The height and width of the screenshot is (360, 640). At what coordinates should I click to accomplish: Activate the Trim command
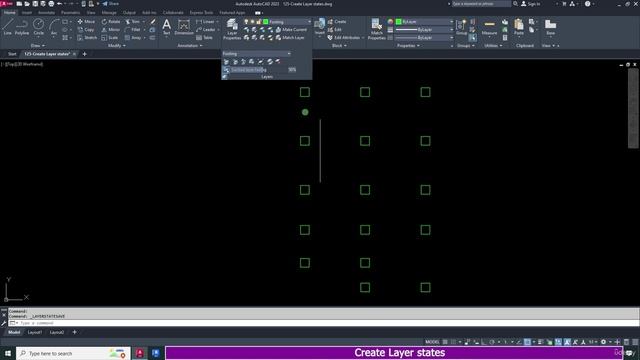133,21
